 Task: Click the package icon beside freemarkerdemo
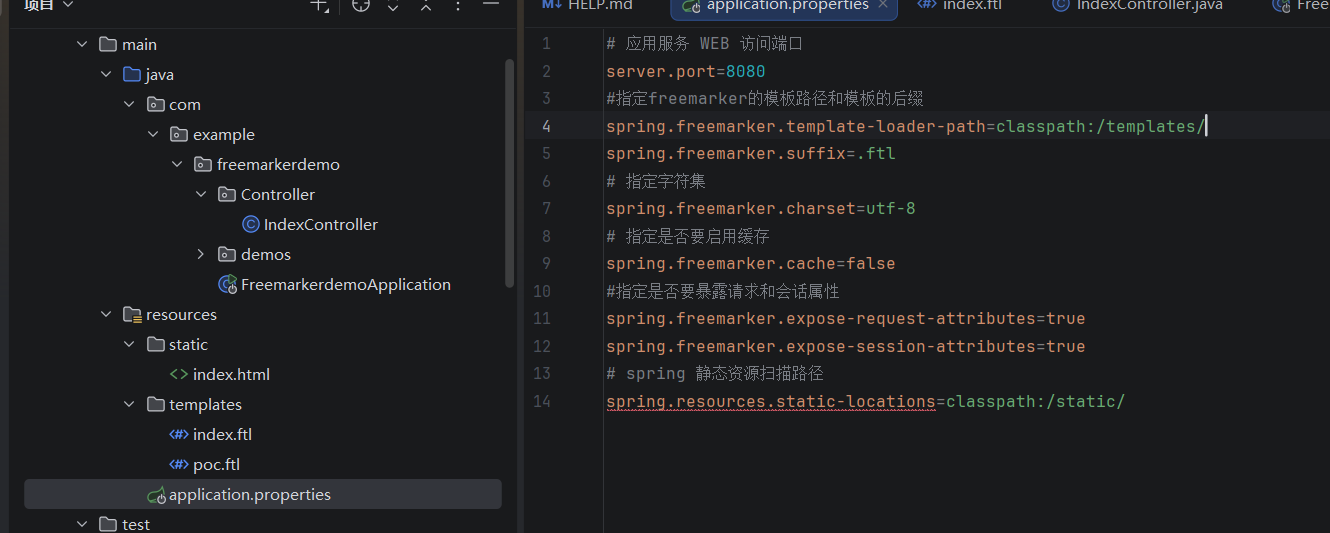tap(204, 164)
